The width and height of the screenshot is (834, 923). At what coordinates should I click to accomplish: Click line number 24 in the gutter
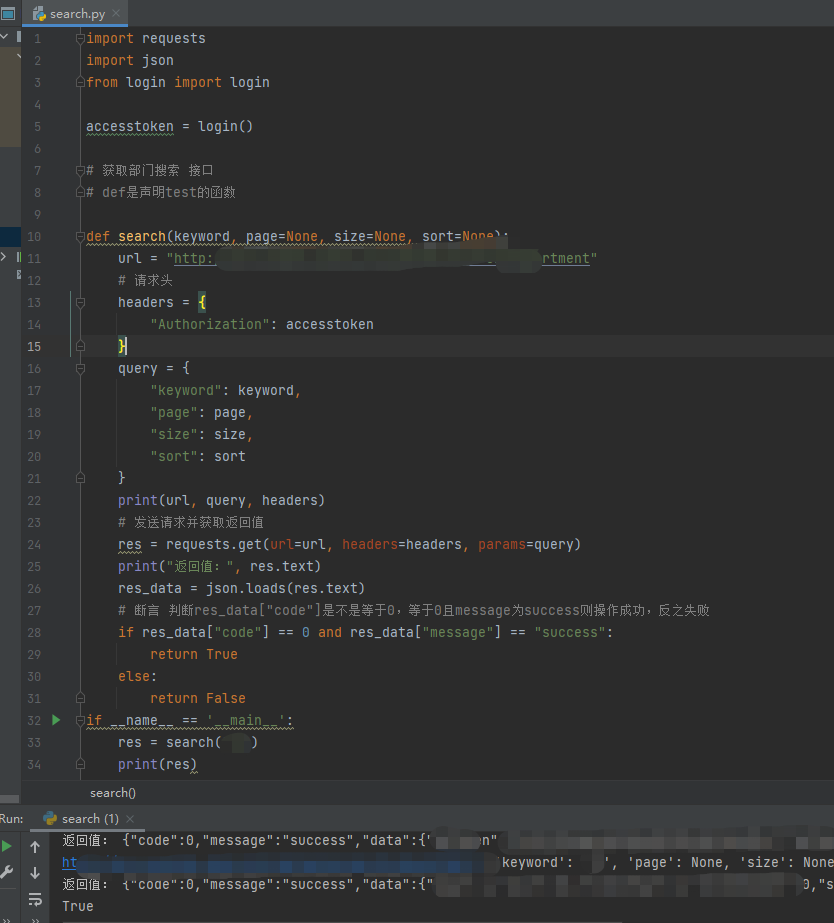pyautogui.click(x=34, y=545)
